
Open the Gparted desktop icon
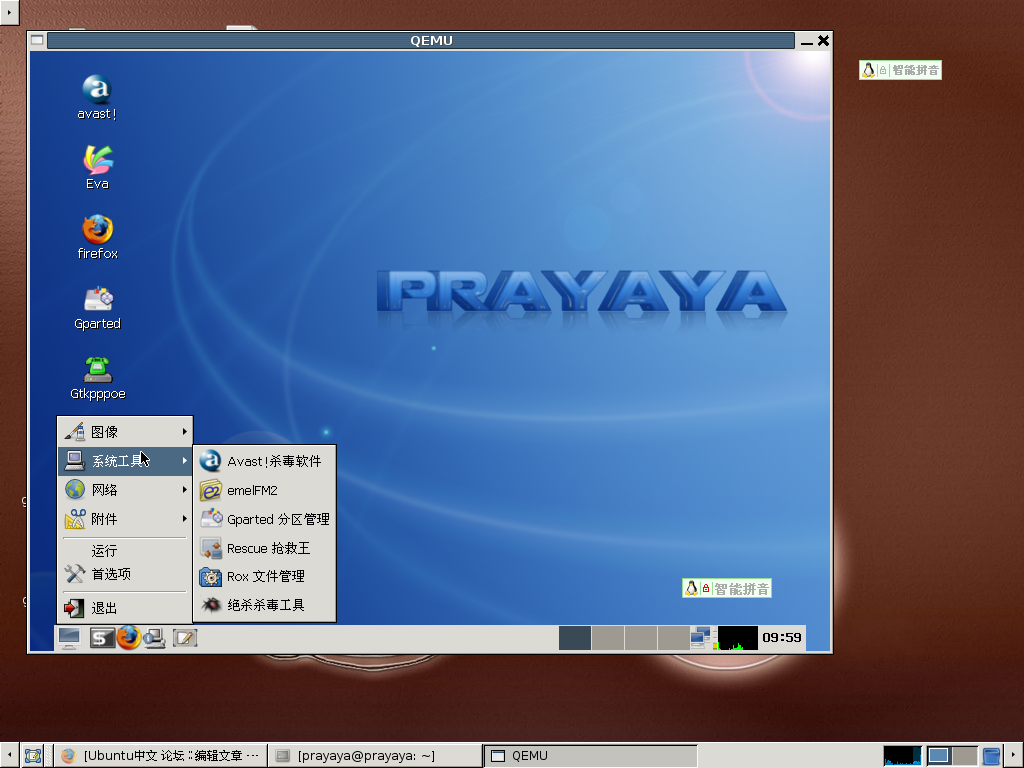tap(97, 308)
